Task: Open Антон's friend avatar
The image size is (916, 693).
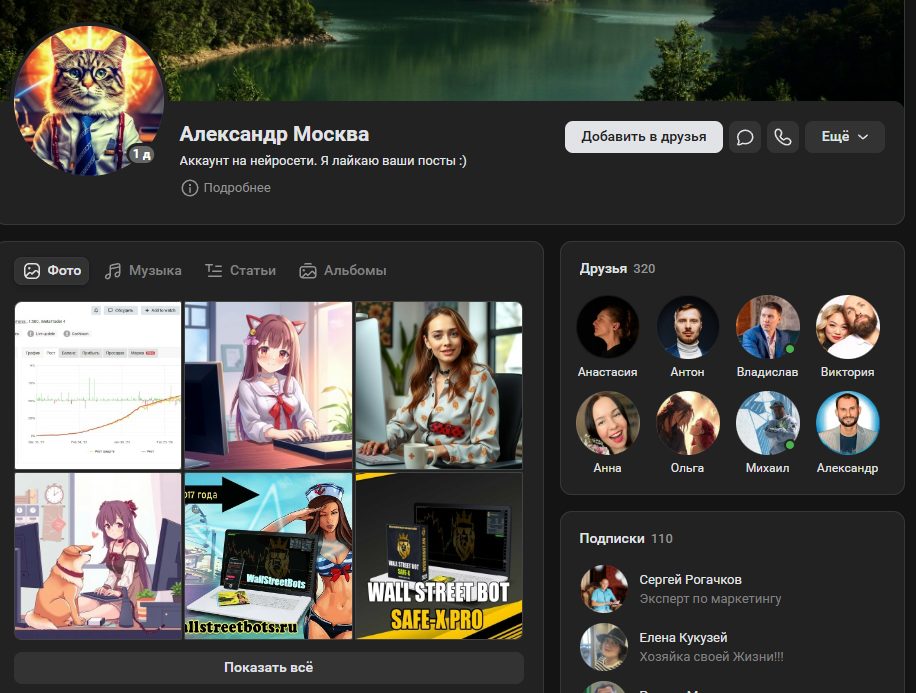Action: (687, 327)
